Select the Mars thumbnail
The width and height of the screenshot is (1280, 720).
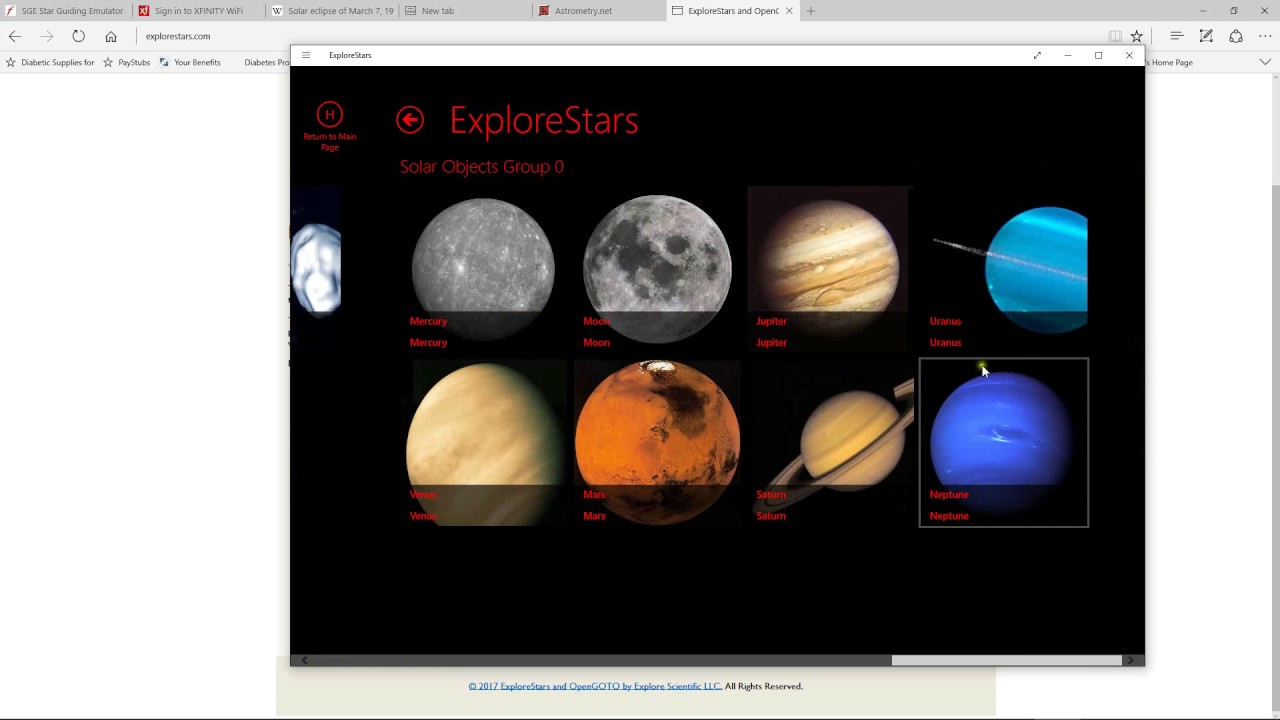click(x=657, y=443)
